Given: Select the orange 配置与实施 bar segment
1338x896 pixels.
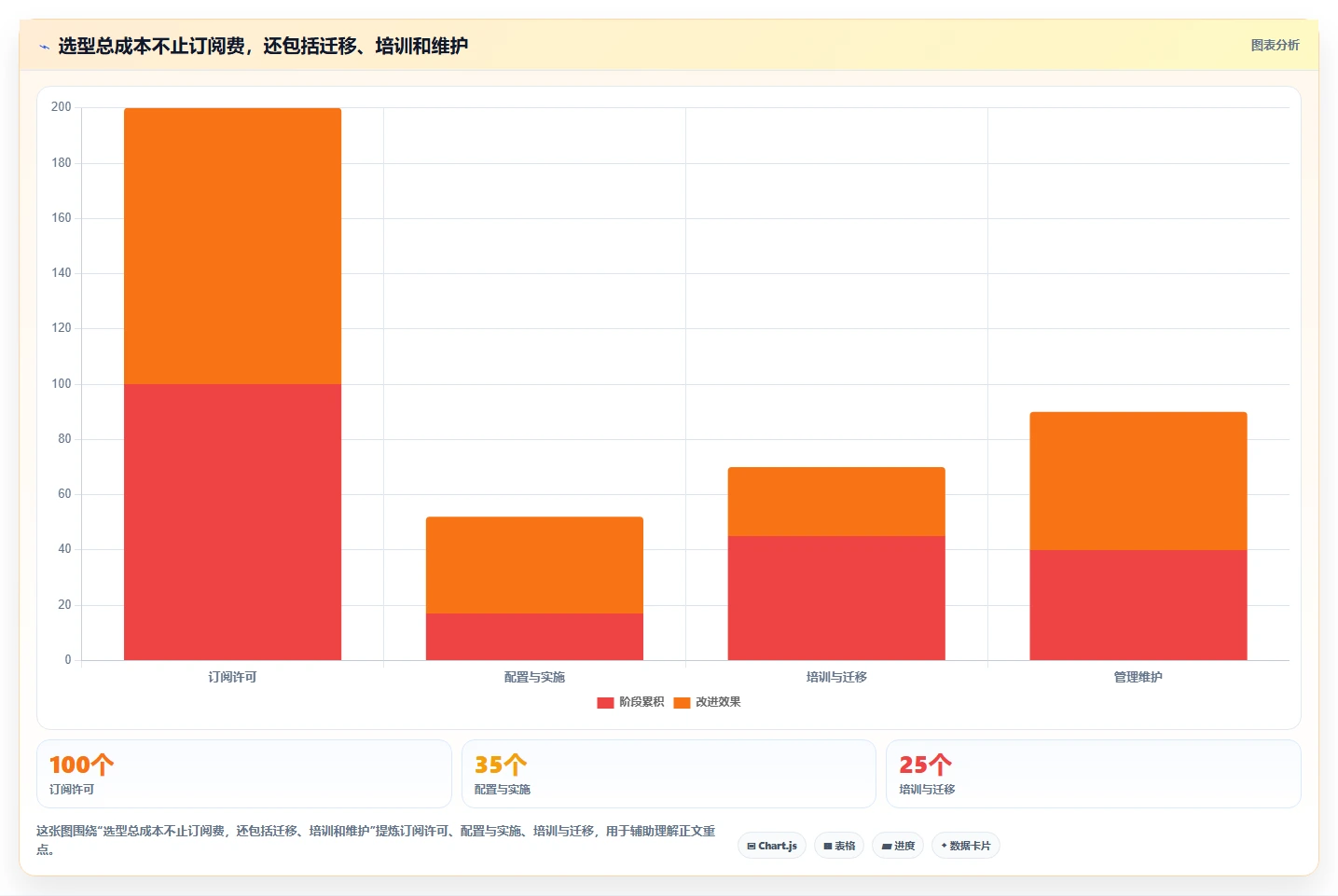Looking at the screenshot, I should 534,565.
